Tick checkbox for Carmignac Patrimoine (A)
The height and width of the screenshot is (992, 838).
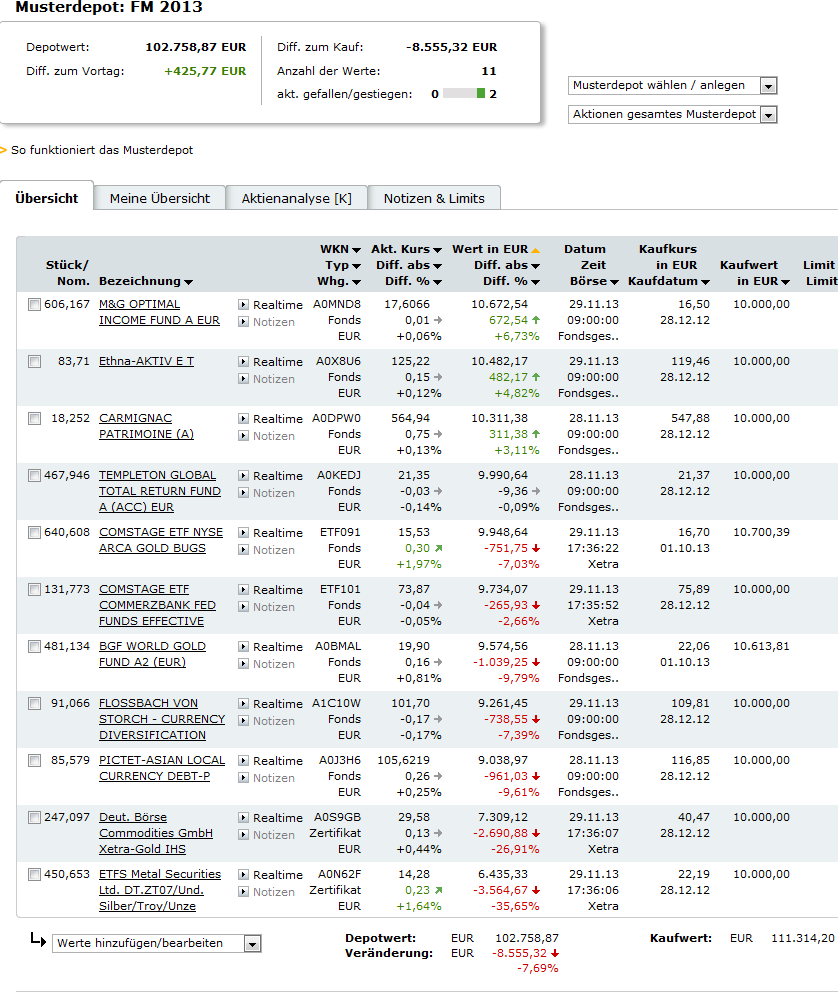coord(34,419)
